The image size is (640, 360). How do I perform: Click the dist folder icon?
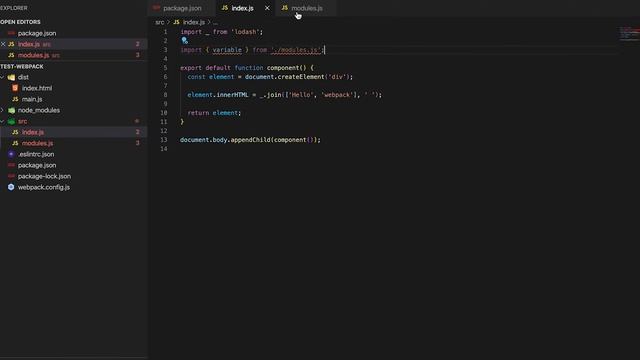coord(11,77)
